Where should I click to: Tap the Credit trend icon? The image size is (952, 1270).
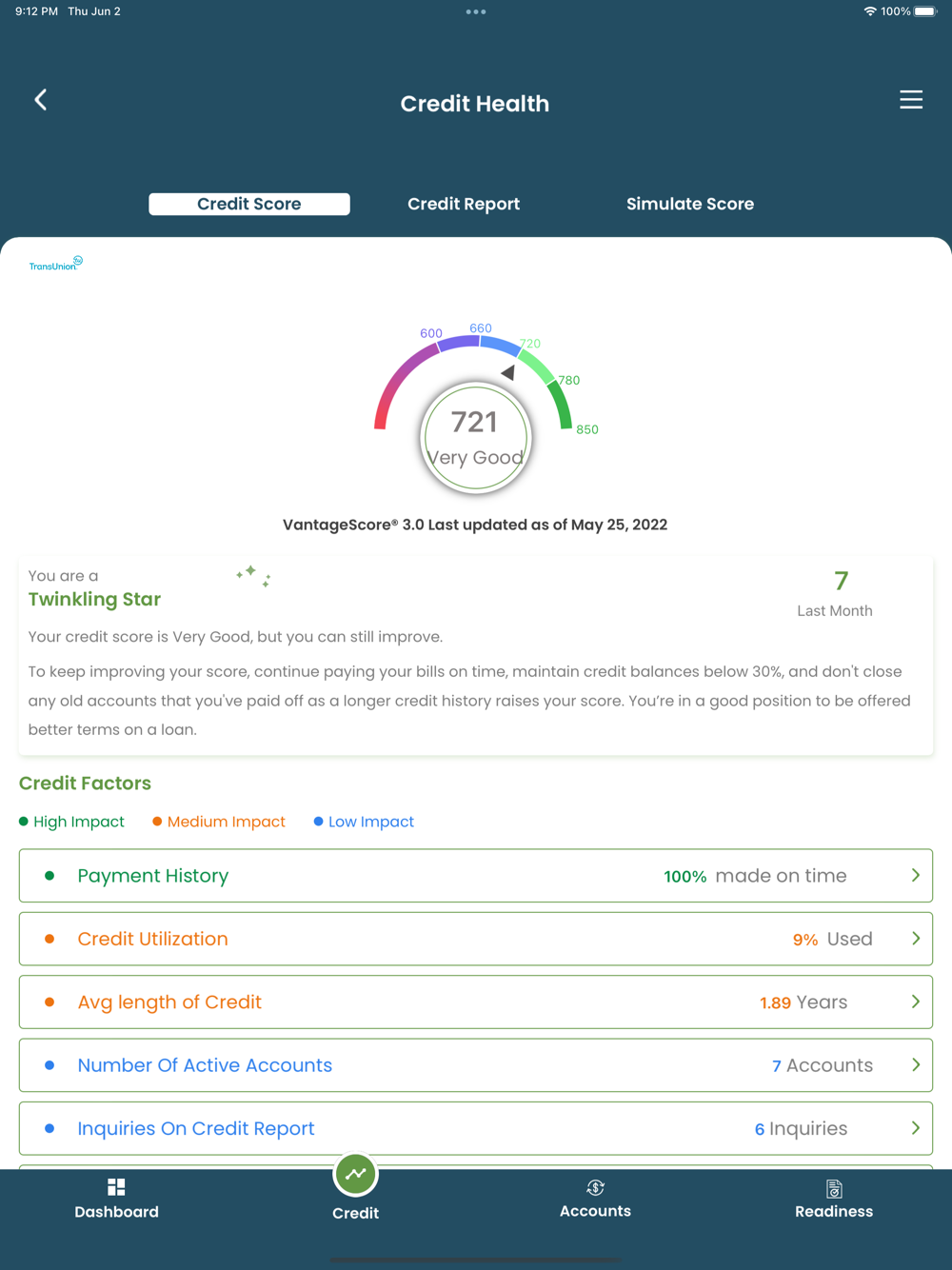click(356, 1174)
